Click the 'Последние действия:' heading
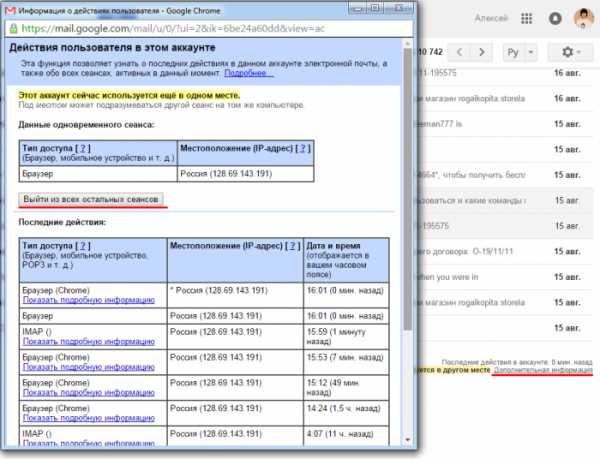The image size is (600, 459). pyautogui.click(x=62, y=222)
